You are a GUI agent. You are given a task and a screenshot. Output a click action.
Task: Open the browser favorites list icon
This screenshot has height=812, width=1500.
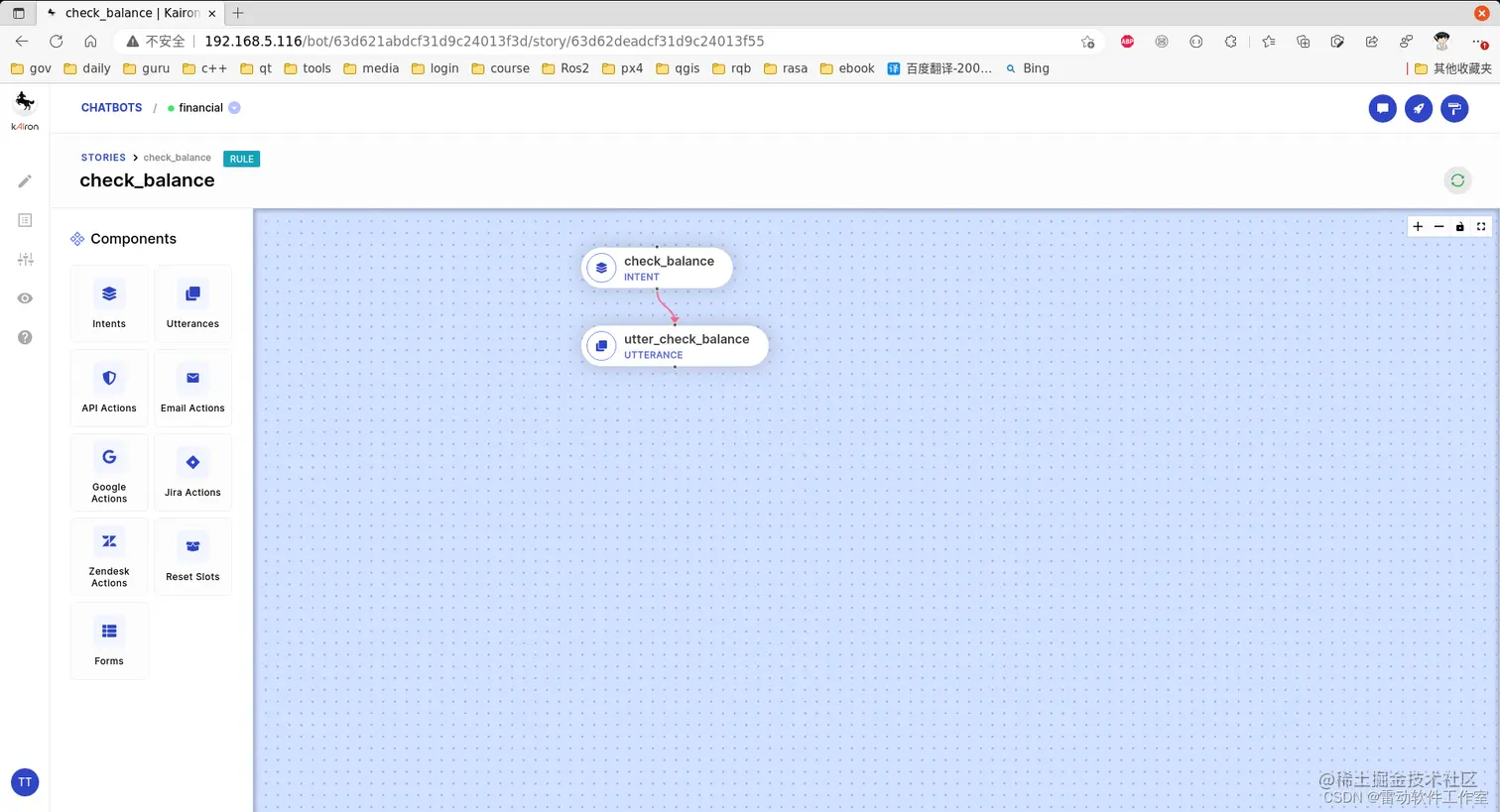(1269, 42)
